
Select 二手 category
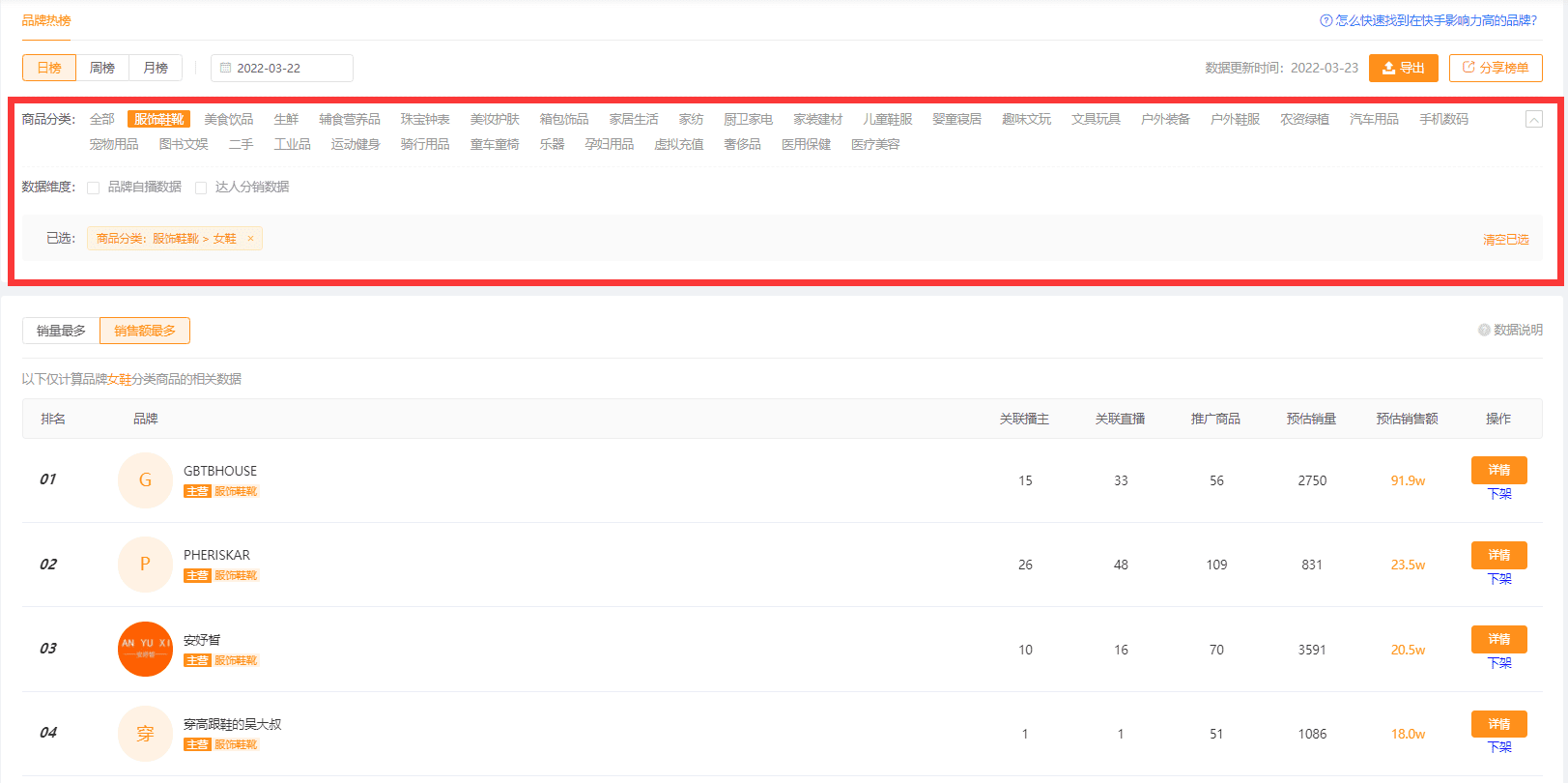241,144
